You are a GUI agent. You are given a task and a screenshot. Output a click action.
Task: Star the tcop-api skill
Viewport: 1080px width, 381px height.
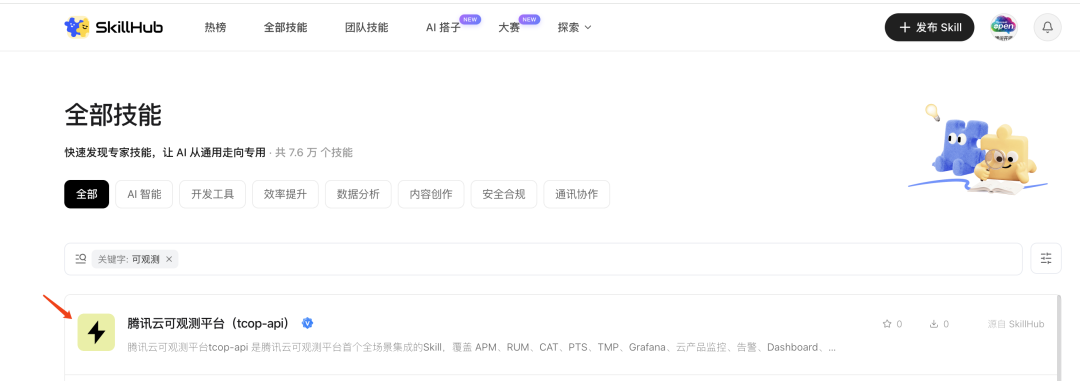click(888, 324)
